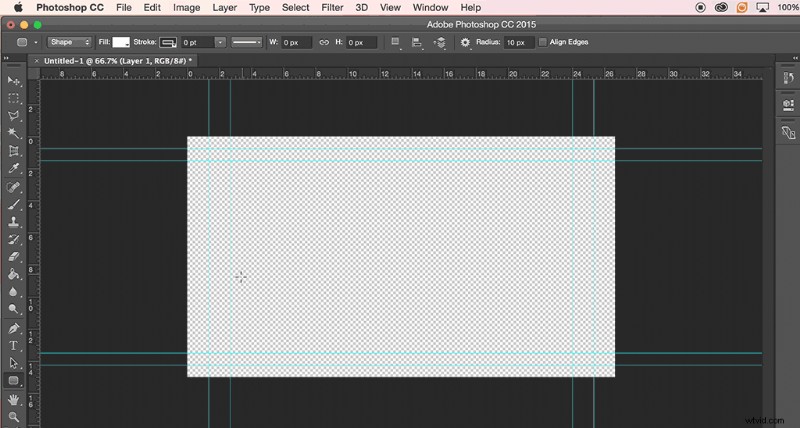
Task: Select the Zoom tool in toolbox
Action: (14, 417)
